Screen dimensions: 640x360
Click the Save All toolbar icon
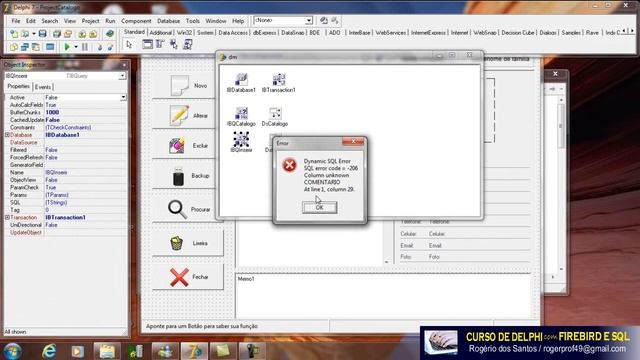click(x=57, y=34)
